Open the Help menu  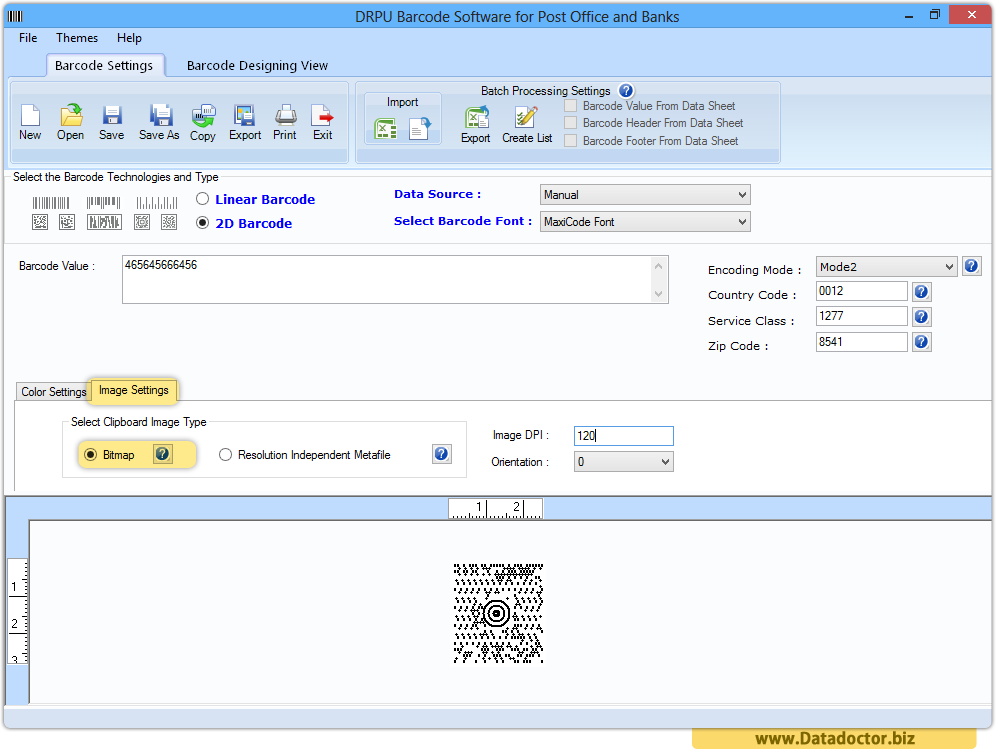tap(129, 37)
